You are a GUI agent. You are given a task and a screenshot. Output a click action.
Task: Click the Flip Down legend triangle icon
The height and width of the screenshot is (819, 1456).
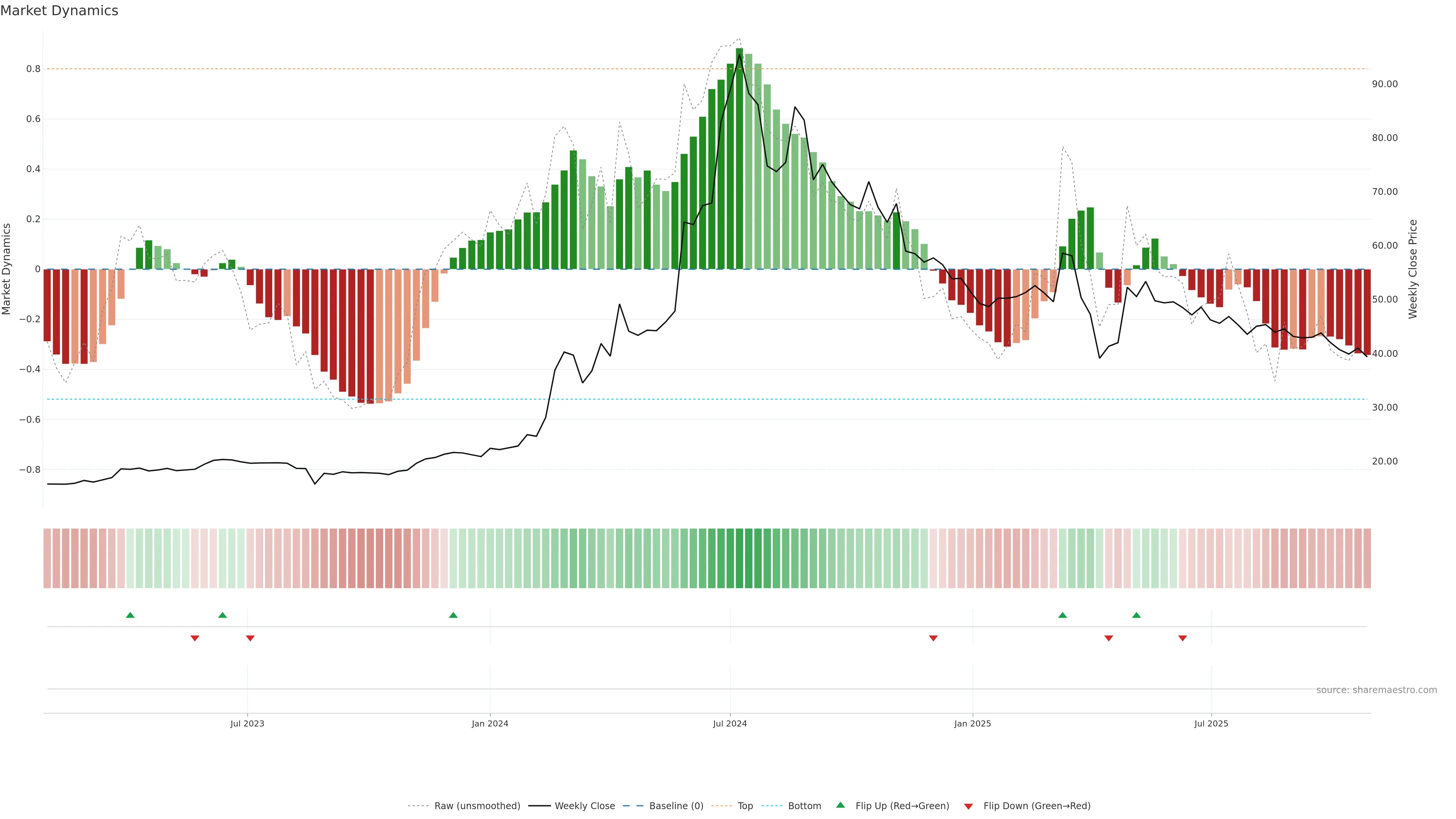click(968, 806)
